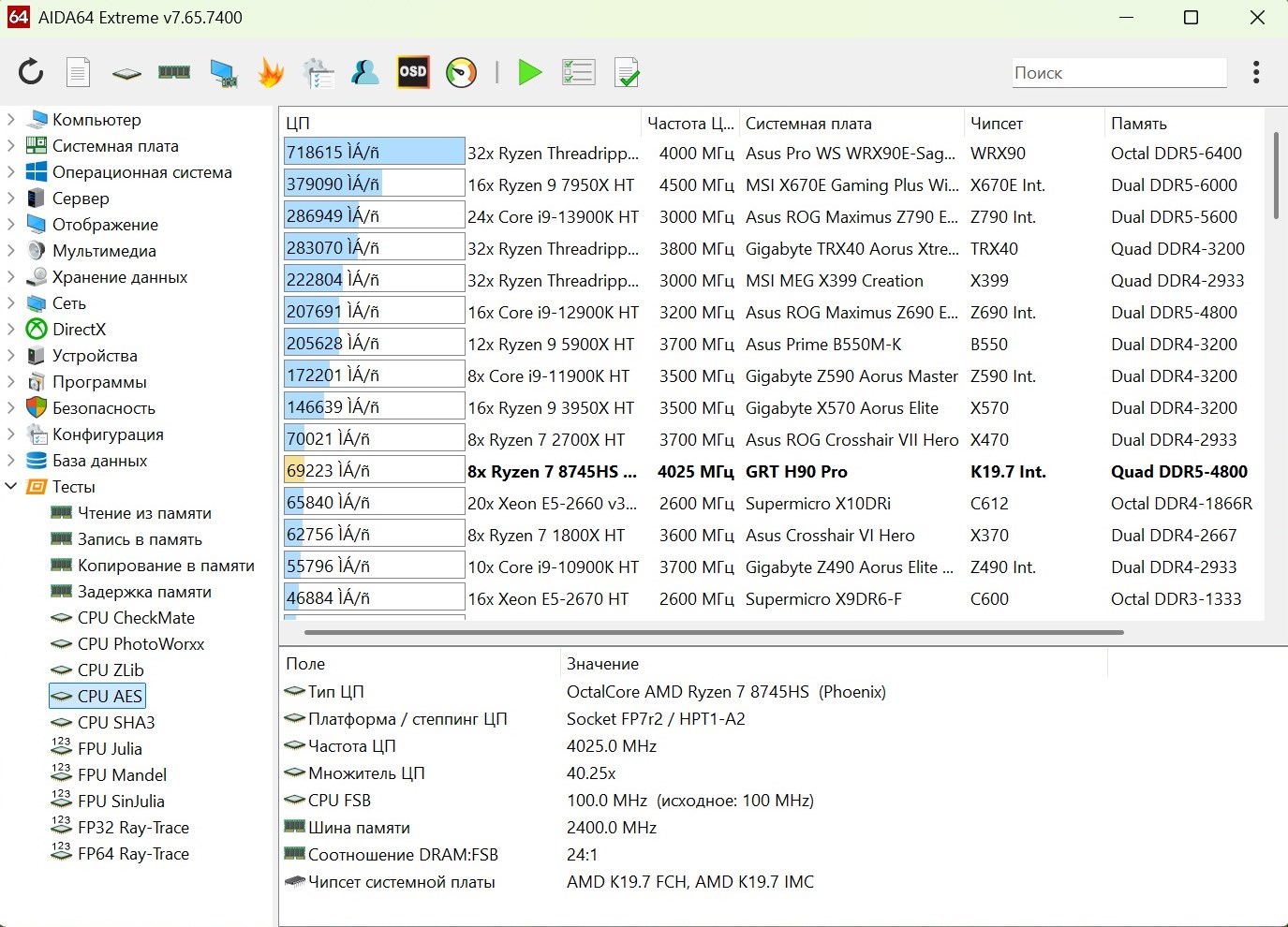Viewport: 1288px width, 927px height.
Task: Open the OSD panel icon
Action: click(413, 72)
